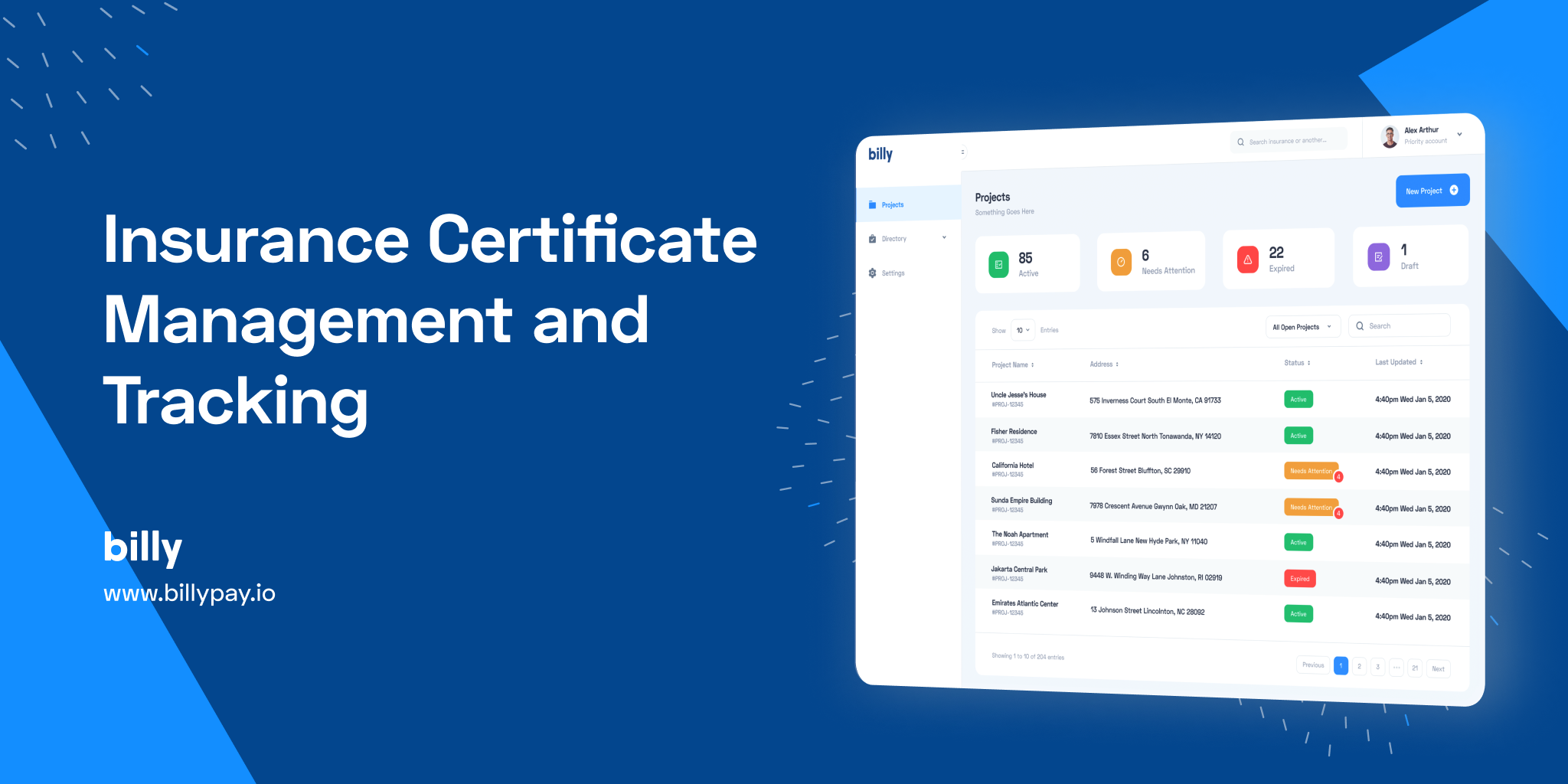Click the purple Draft card icon
The height and width of the screenshot is (784, 1568).
pos(1379,256)
